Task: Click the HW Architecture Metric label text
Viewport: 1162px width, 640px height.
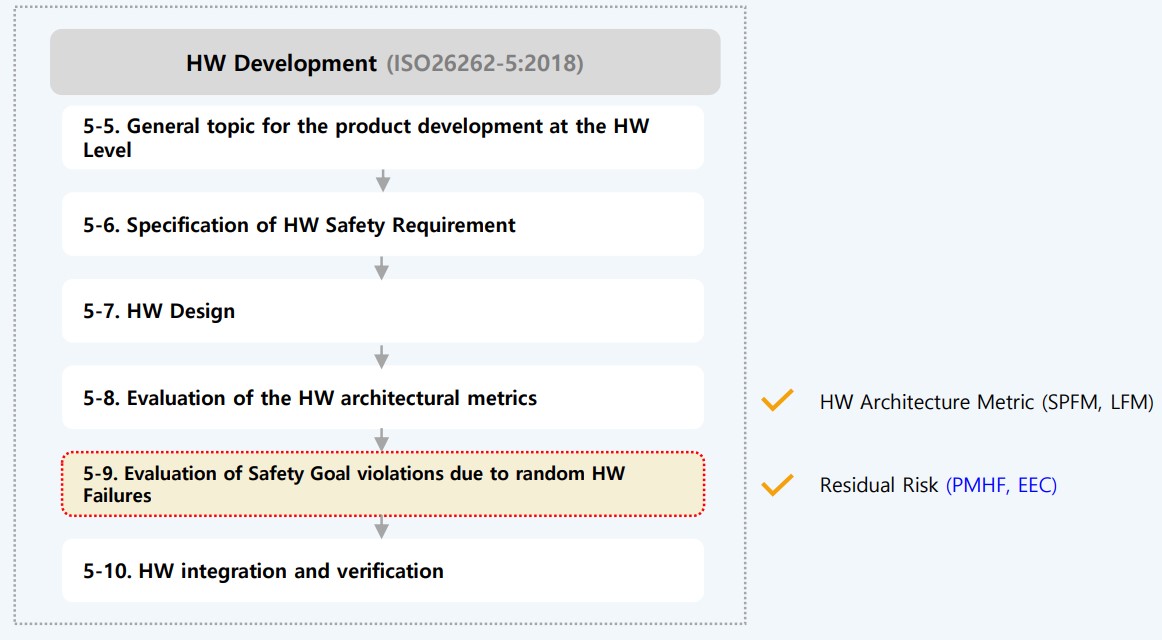Action: 922,402
